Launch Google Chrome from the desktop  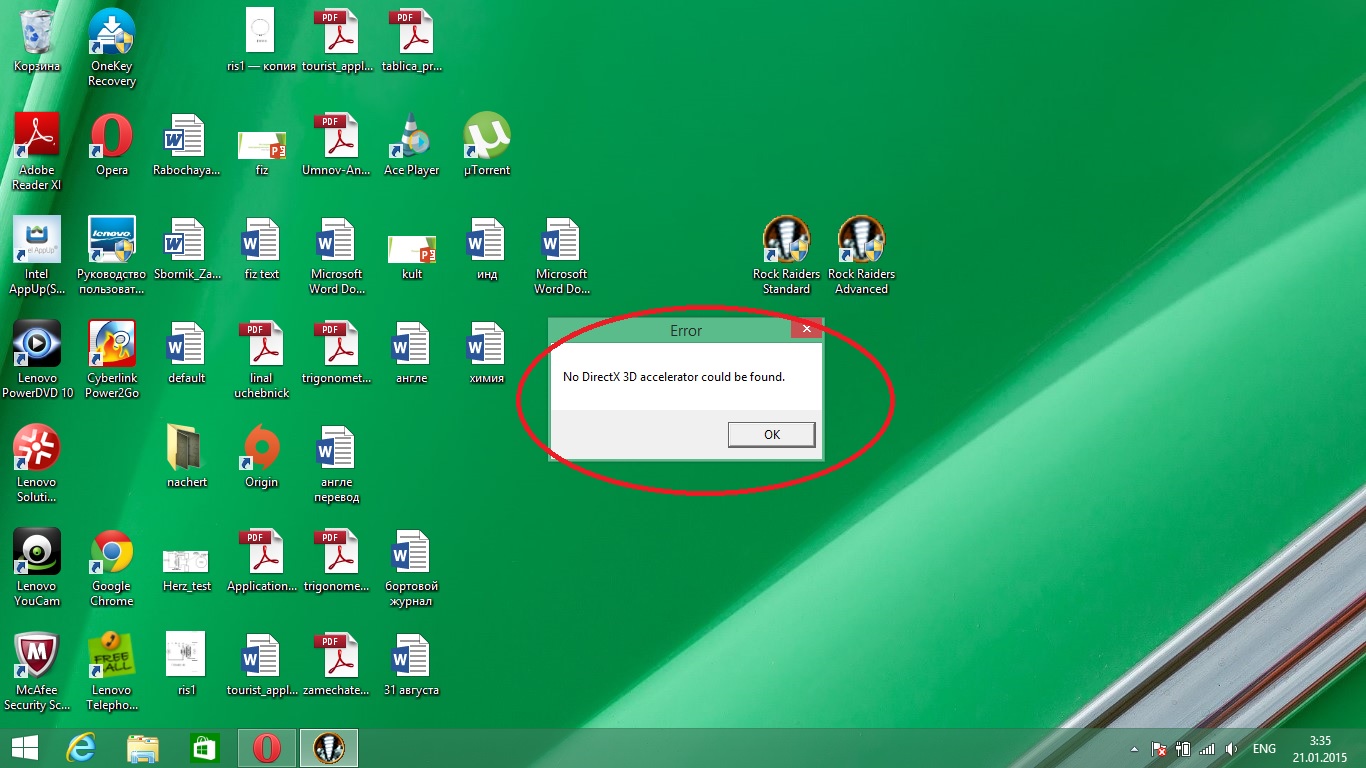[x=112, y=568]
